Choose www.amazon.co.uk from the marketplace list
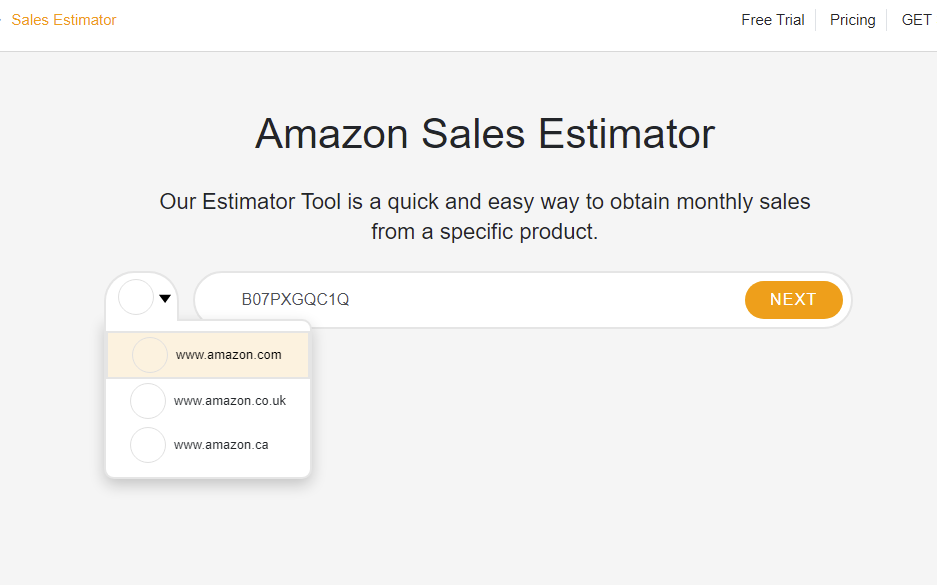This screenshot has width=937, height=585. point(229,401)
